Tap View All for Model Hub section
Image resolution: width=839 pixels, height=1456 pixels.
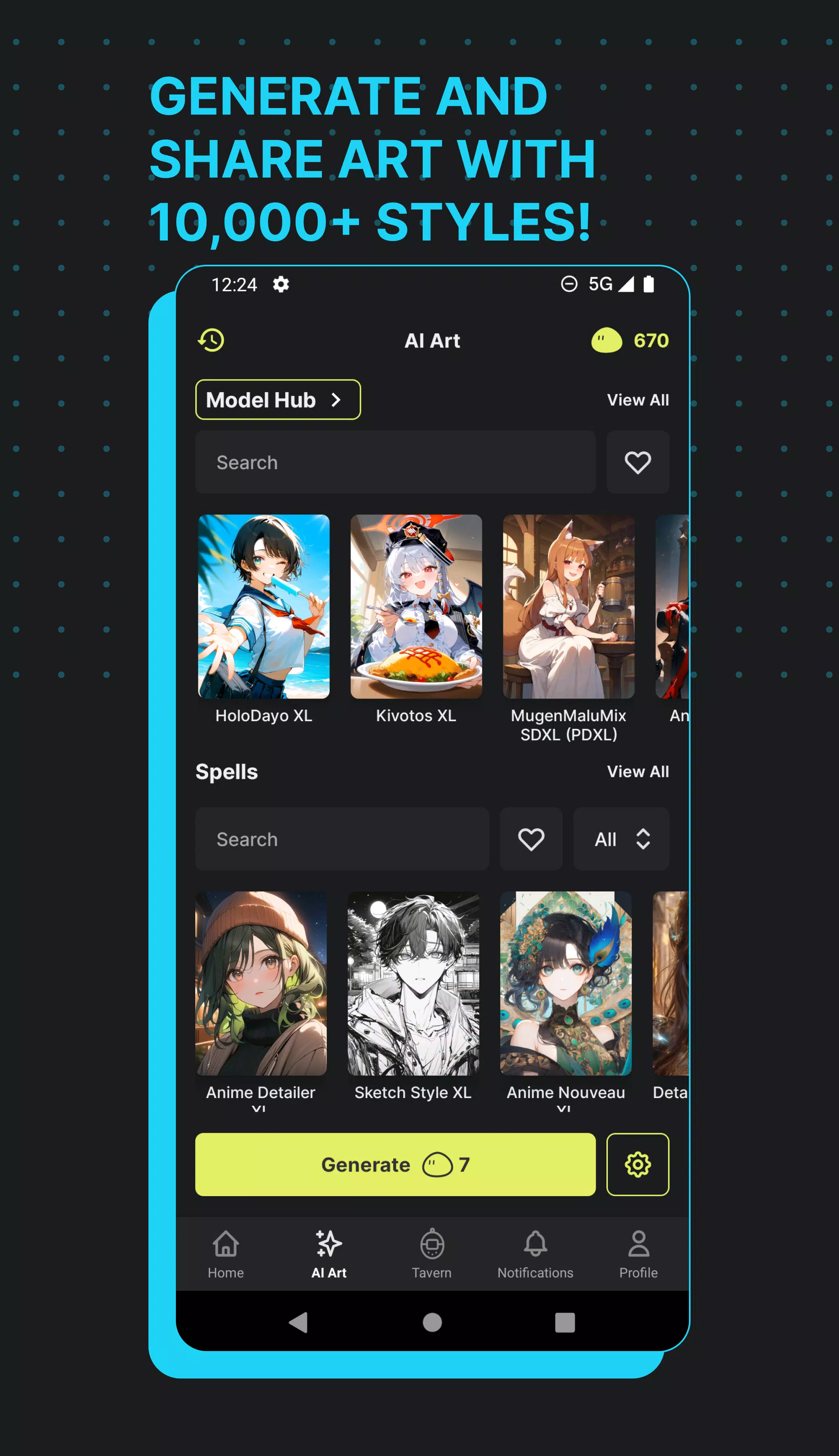[638, 400]
